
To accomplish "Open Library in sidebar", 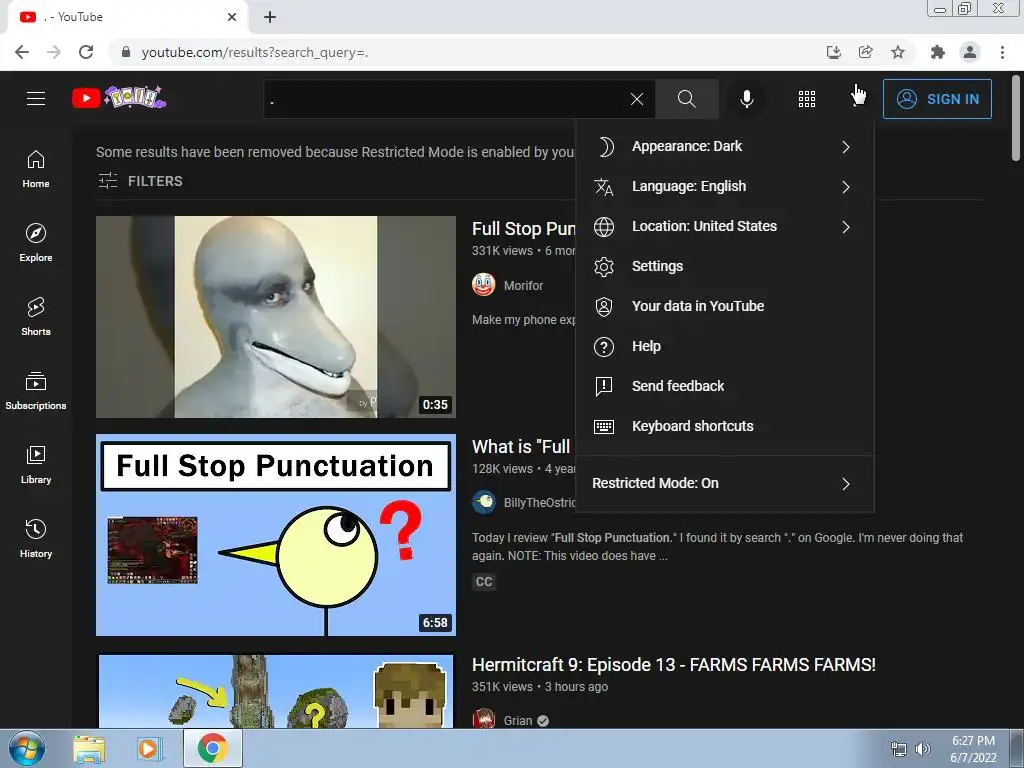I will 36,465.
